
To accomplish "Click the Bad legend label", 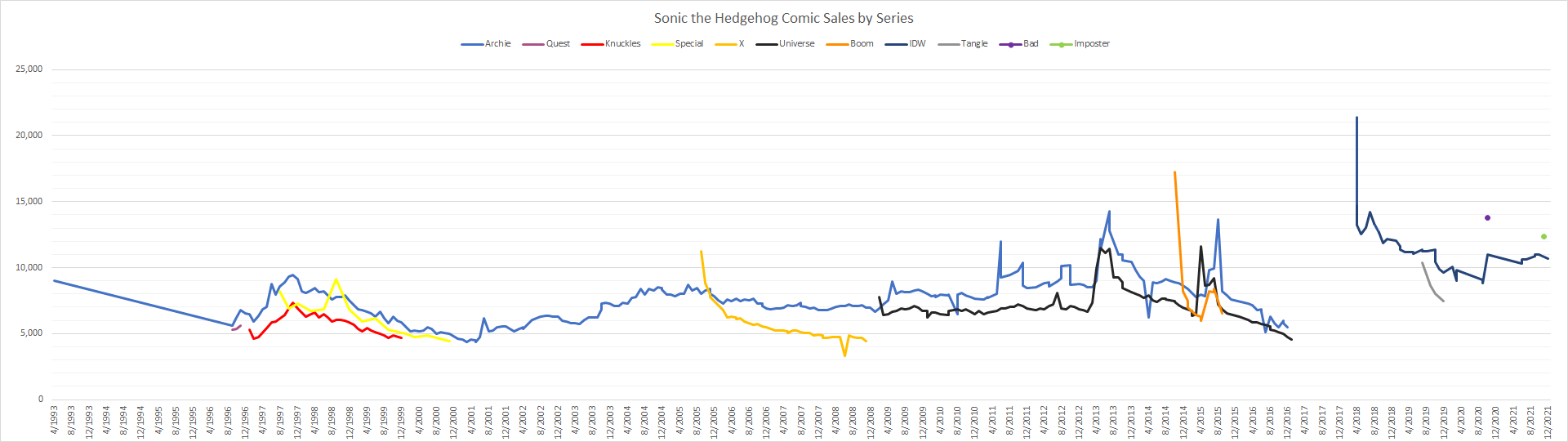I will [x=1031, y=44].
